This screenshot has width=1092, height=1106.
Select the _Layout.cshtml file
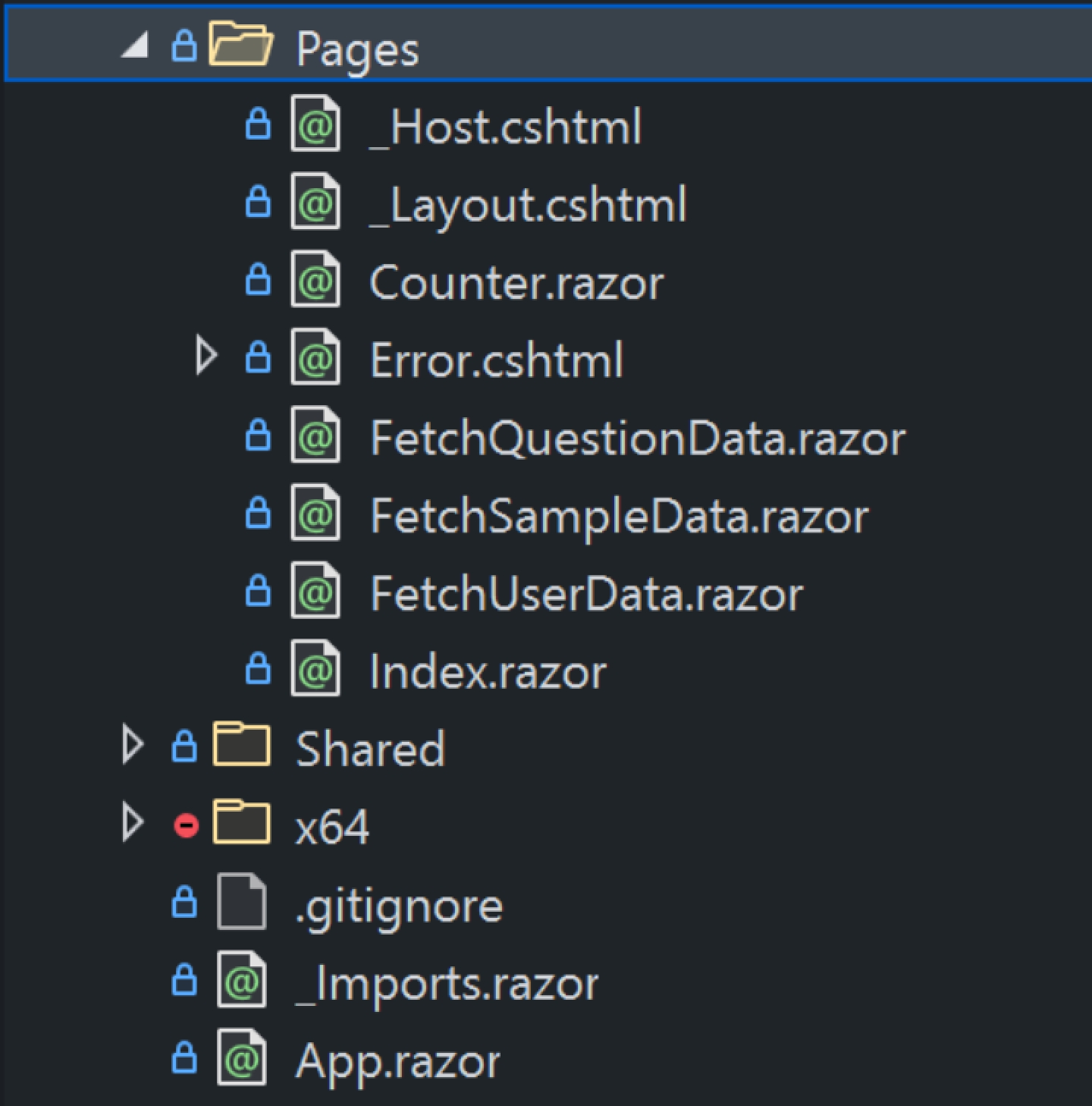[x=528, y=205]
